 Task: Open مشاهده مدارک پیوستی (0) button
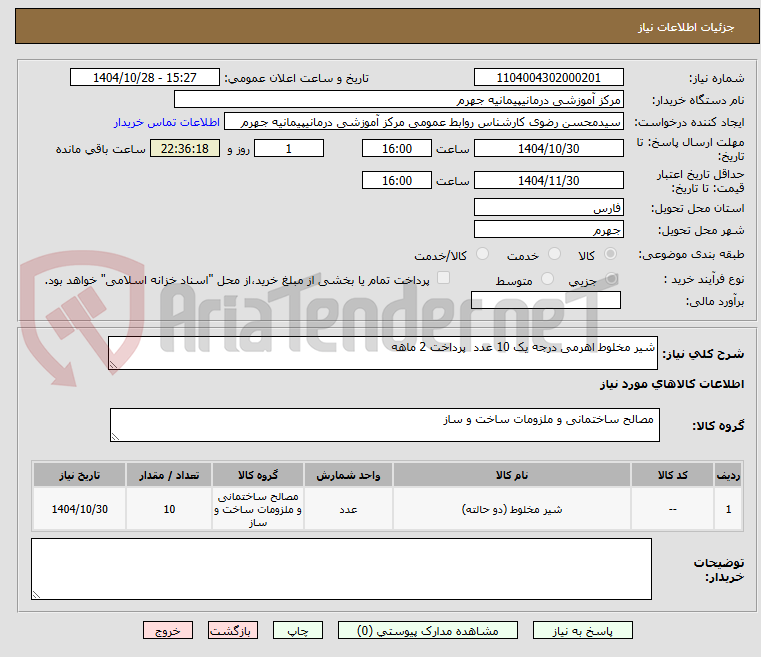click(x=428, y=630)
